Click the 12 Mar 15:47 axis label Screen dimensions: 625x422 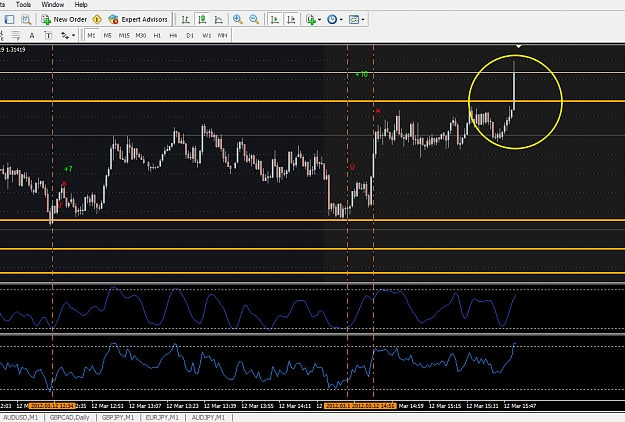click(x=522, y=406)
